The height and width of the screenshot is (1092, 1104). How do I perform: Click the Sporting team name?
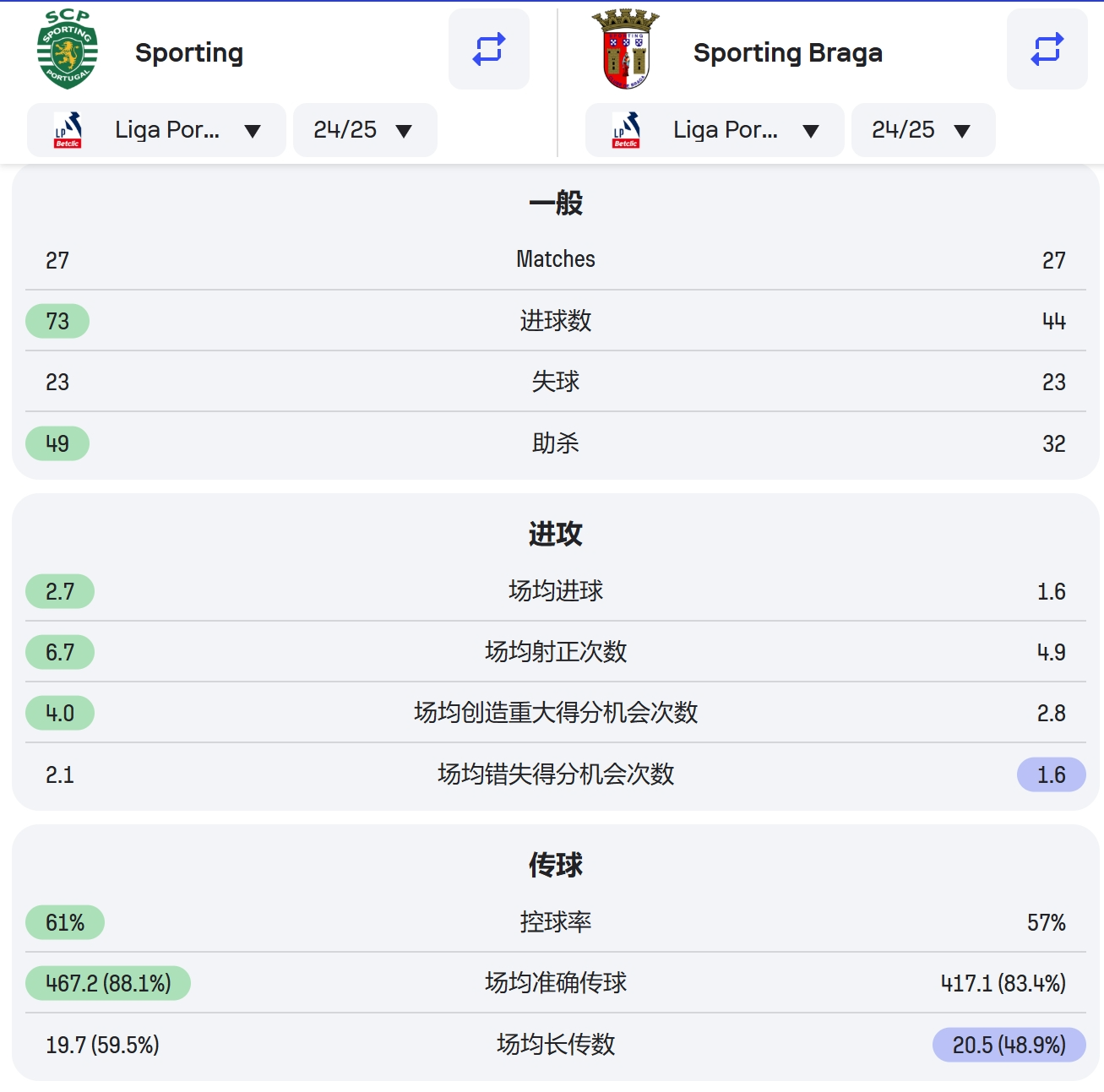(x=189, y=52)
